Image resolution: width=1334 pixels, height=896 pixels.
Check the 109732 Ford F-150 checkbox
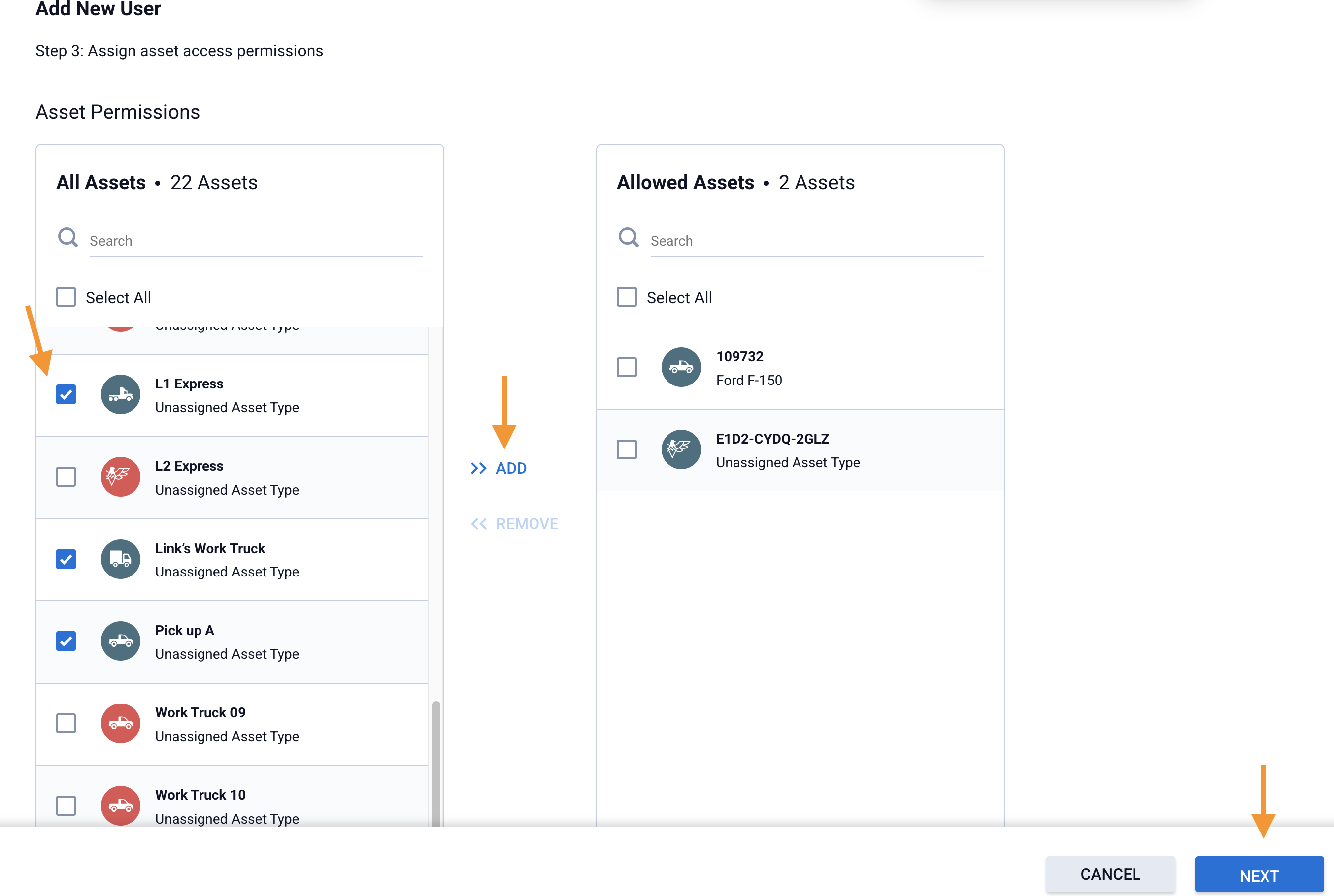[626, 367]
